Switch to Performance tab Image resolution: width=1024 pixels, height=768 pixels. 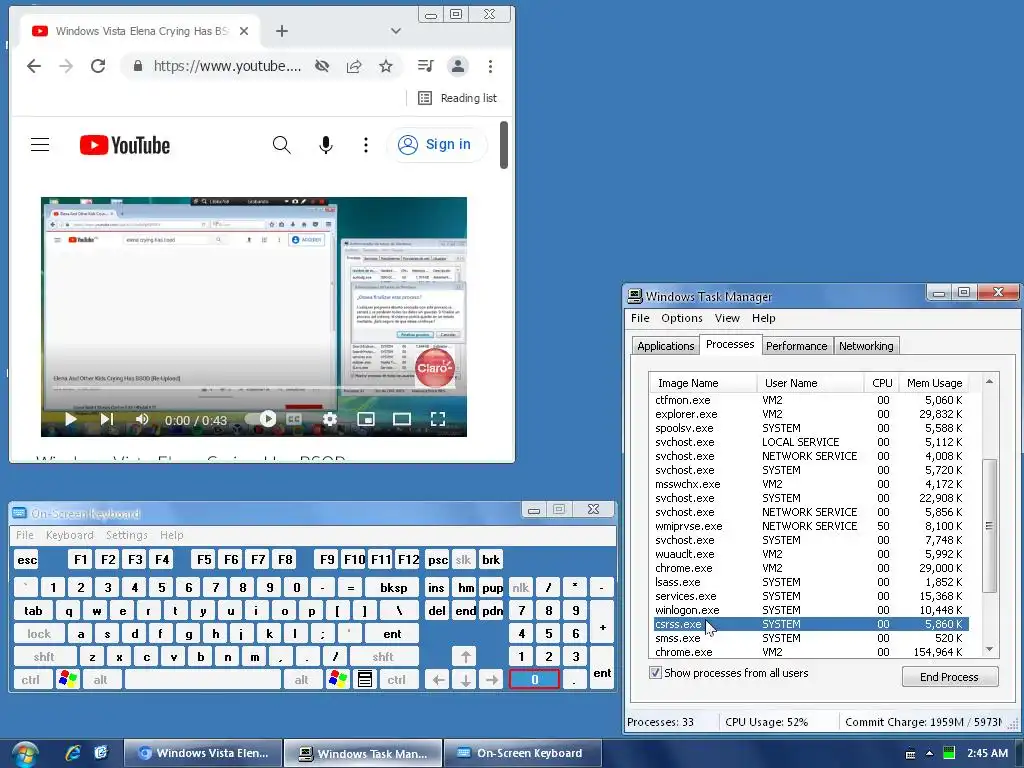796,346
